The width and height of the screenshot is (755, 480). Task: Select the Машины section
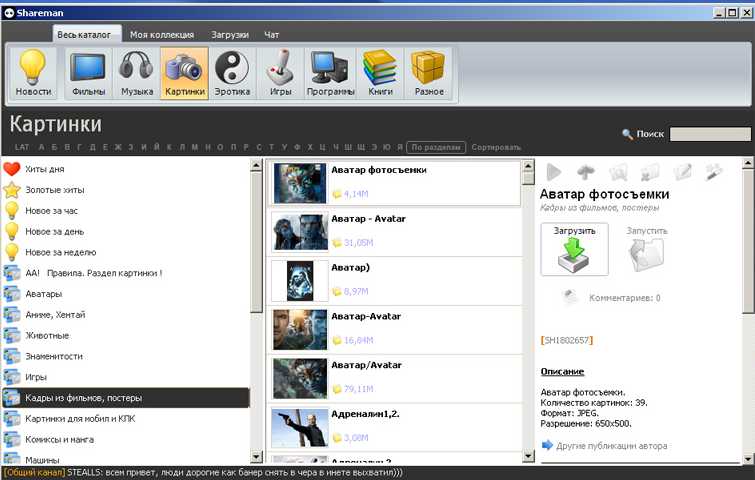pos(126,458)
